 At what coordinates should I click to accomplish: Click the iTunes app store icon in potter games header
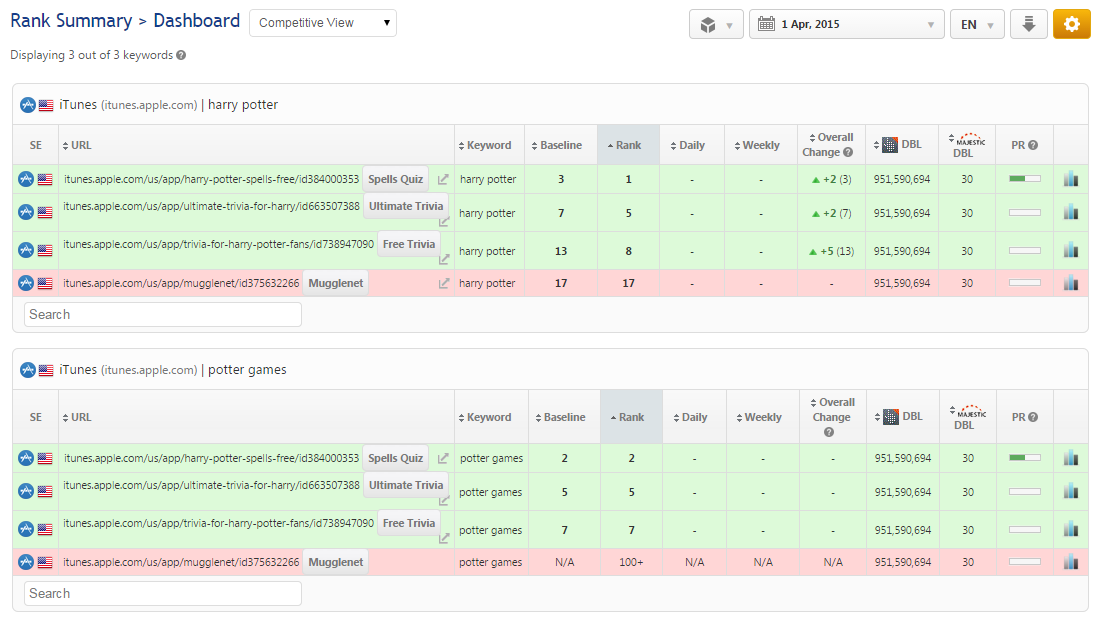pos(27,370)
